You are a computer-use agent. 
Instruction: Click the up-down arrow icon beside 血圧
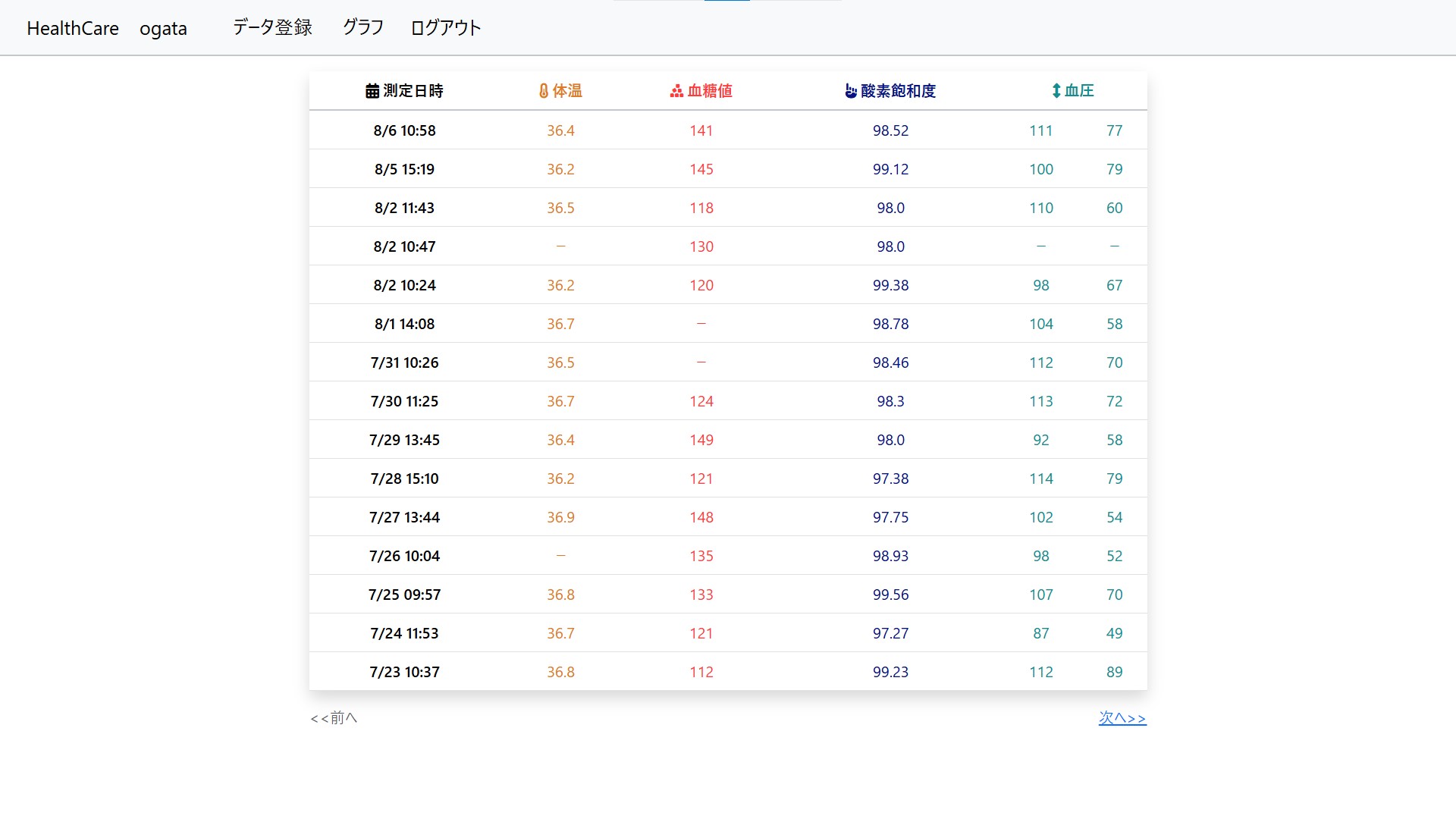[1056, 91]
